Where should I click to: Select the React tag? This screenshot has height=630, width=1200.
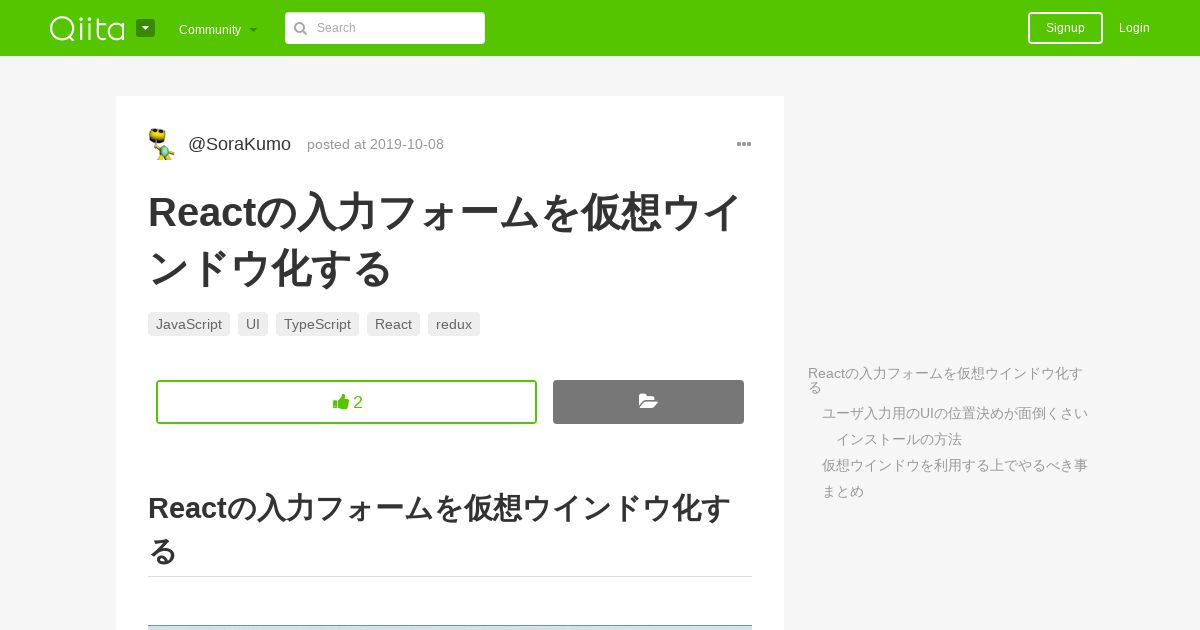tap(393, 324)
